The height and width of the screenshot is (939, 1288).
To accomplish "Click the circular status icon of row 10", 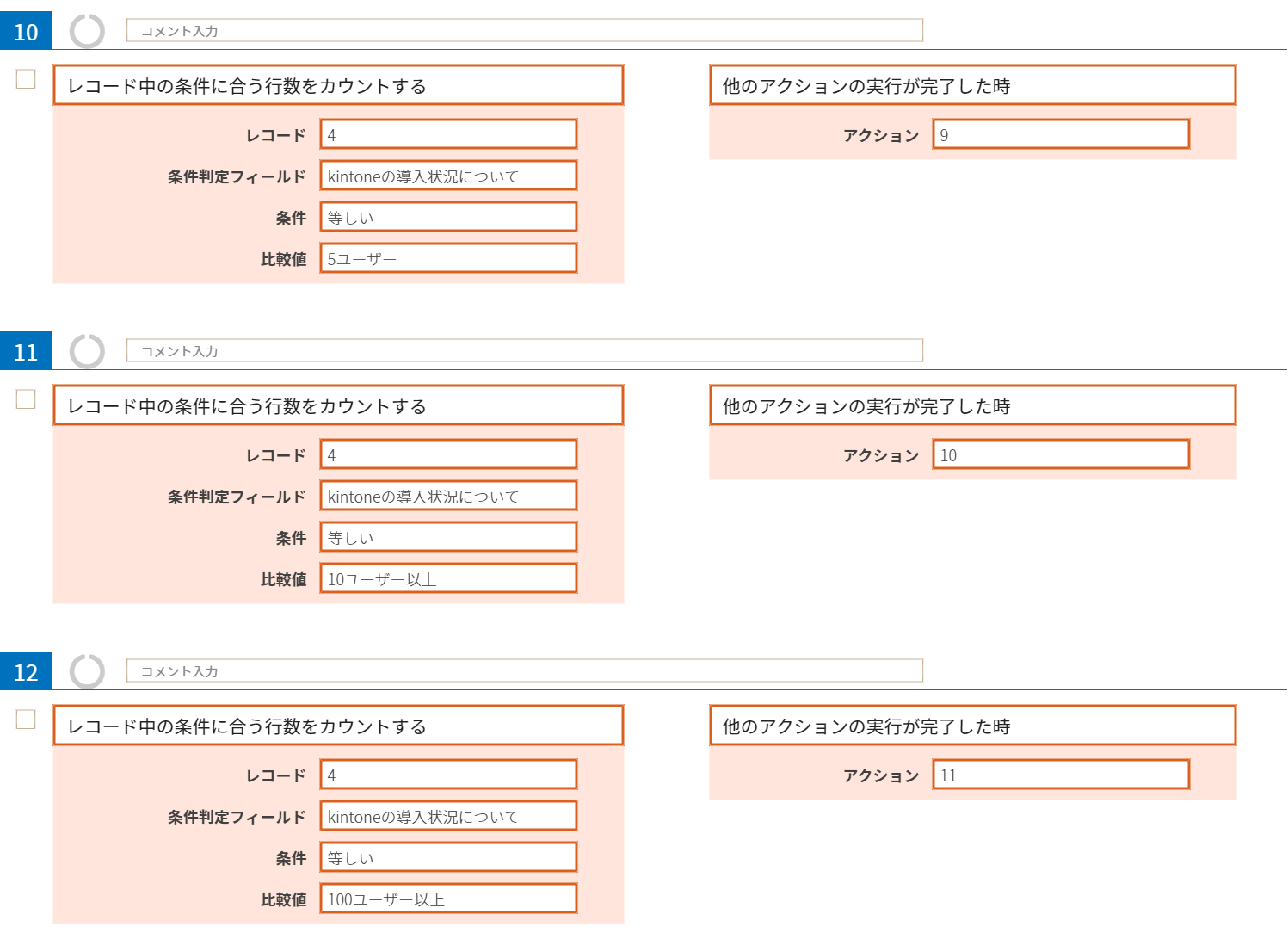I will click(x=87, y=32).
